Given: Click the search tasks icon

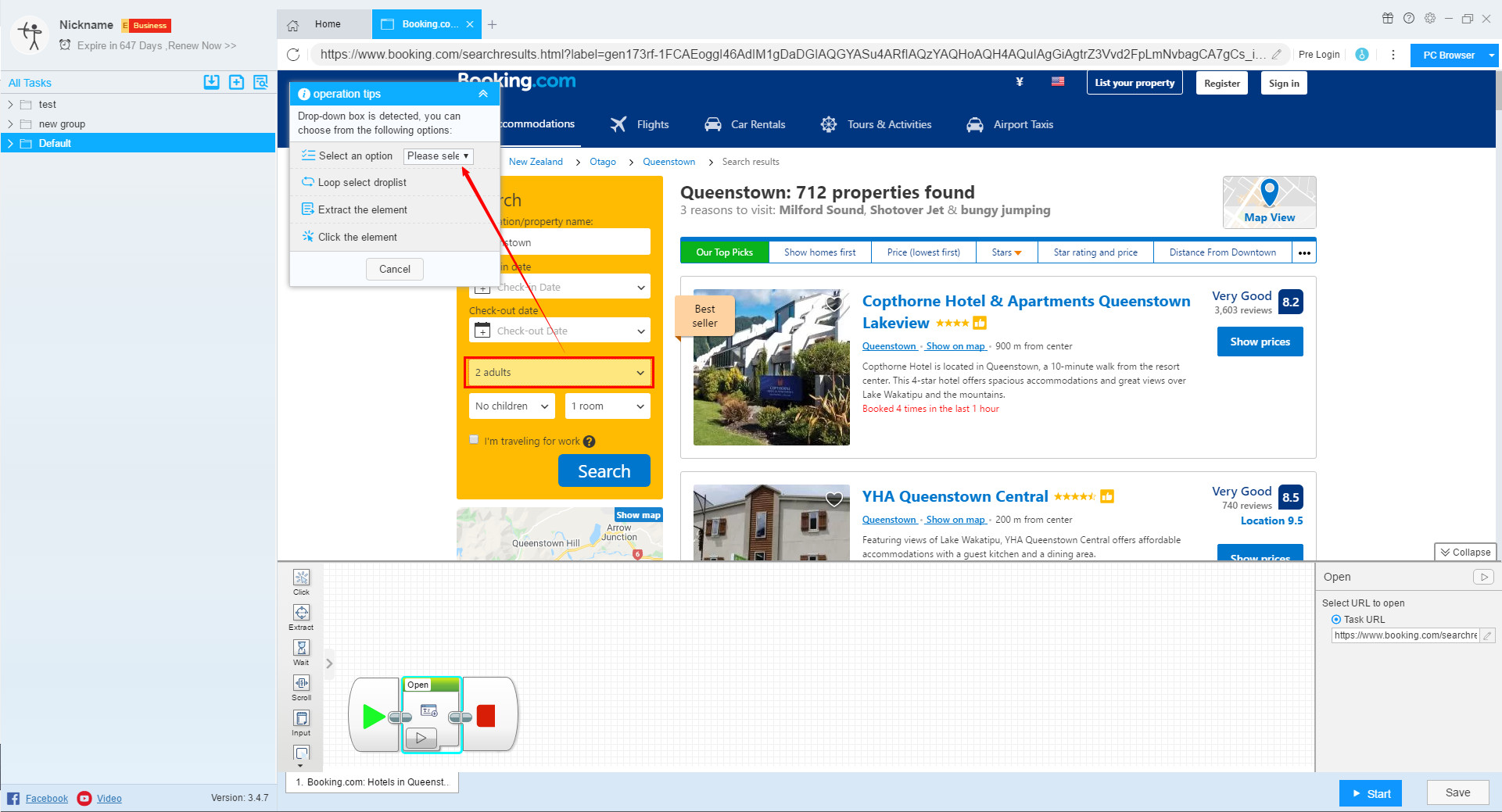Looking at the screenshot, I should point(260,82).
